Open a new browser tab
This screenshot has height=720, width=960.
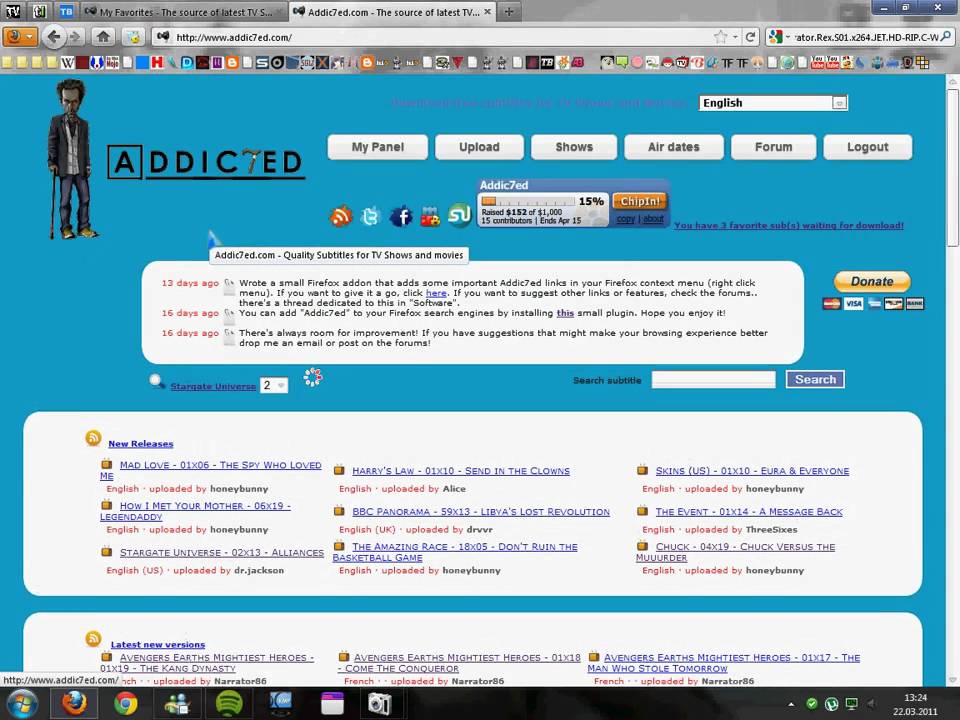pos(509,12)
